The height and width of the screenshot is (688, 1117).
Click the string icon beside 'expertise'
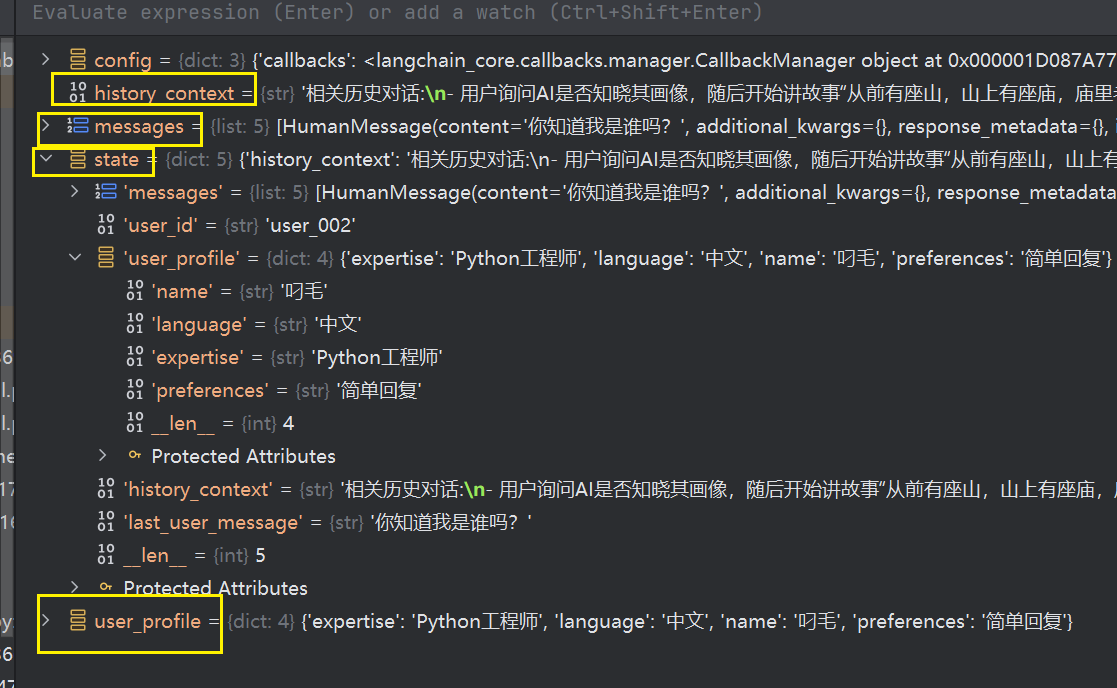click(x=135, y=357)
